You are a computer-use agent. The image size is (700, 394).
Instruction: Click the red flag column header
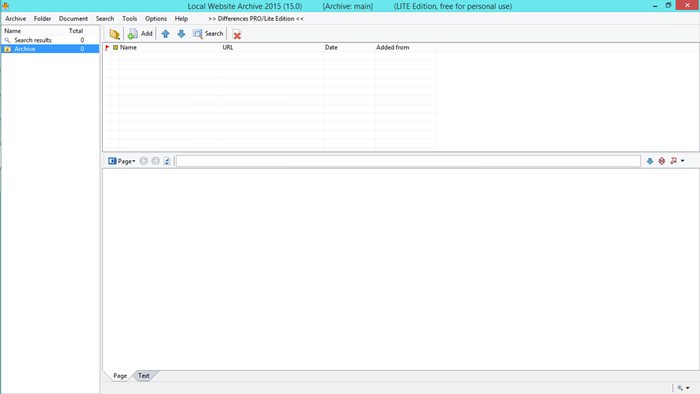click(107, 47)
